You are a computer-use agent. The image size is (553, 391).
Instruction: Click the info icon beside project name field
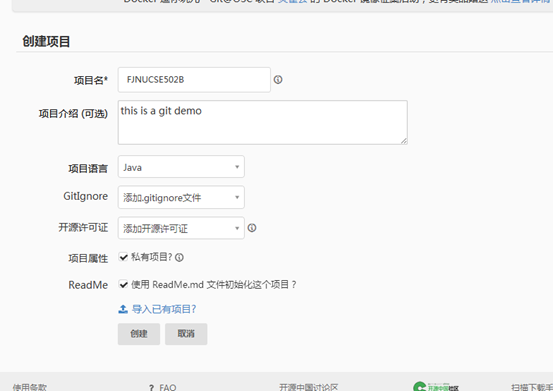(x=278, y=80)
